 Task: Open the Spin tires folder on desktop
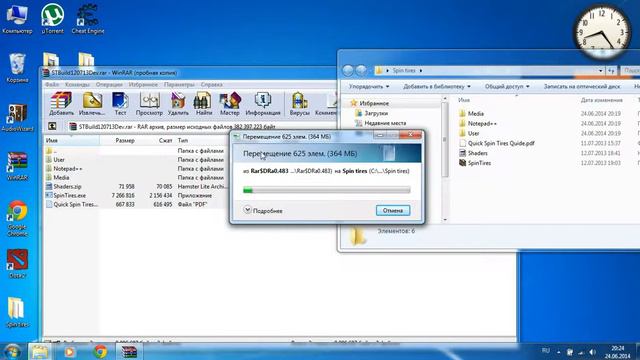tap(17, 312)
